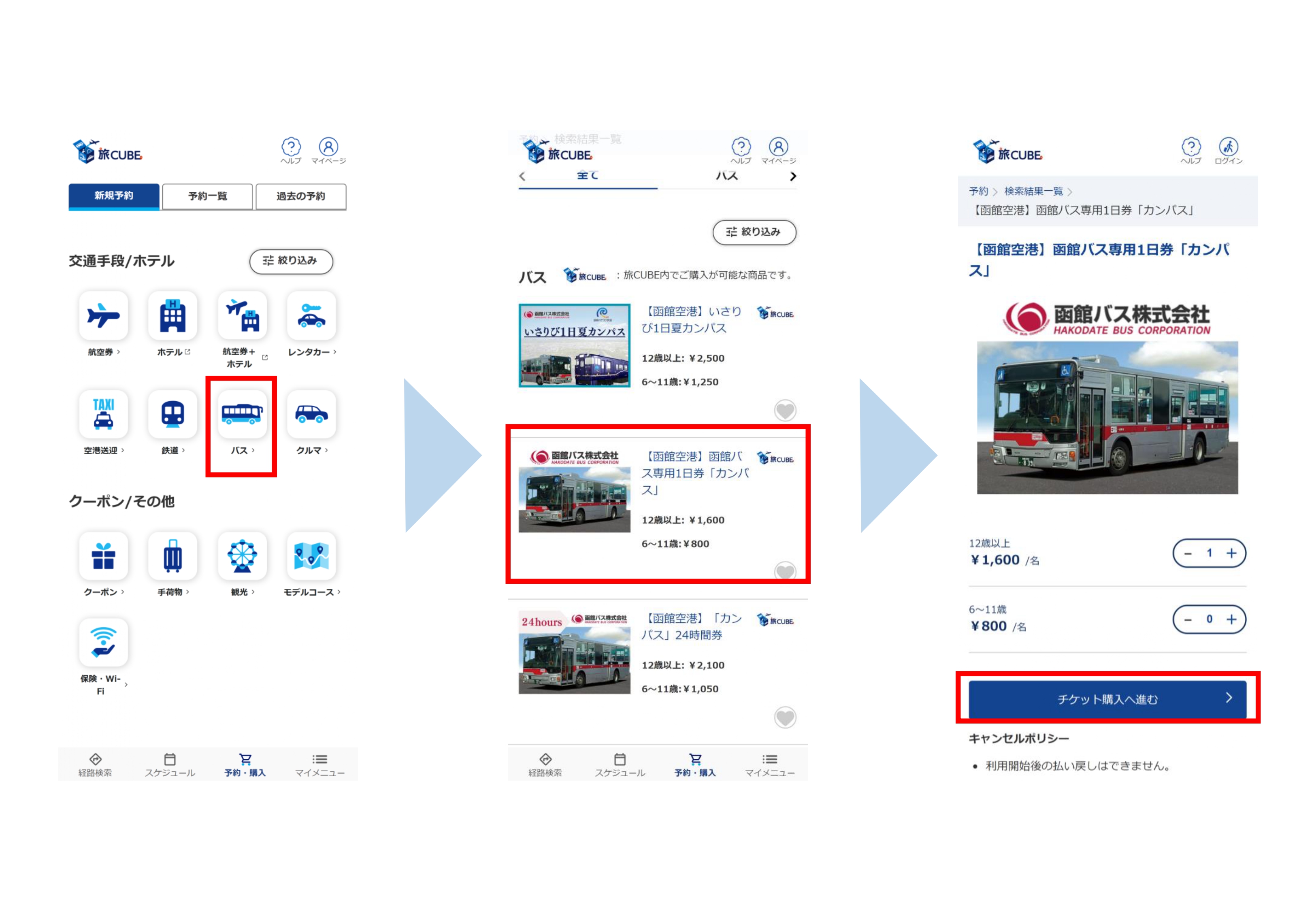Screen dimensions: 1316x911
Task: Select the 空港送迎 taxi icon
Action: [103, 414]
